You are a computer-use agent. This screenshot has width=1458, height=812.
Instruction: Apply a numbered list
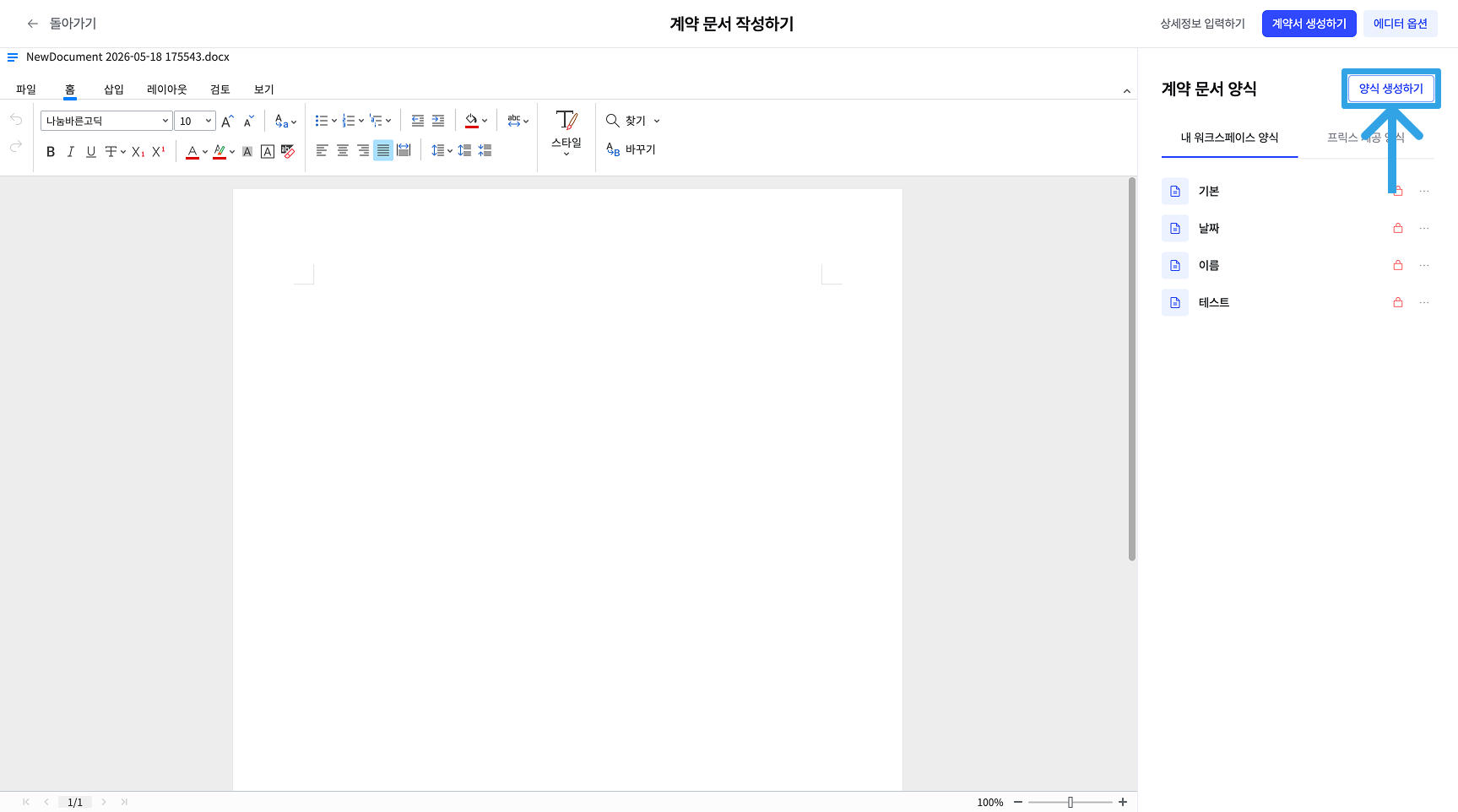click(349, 121)
